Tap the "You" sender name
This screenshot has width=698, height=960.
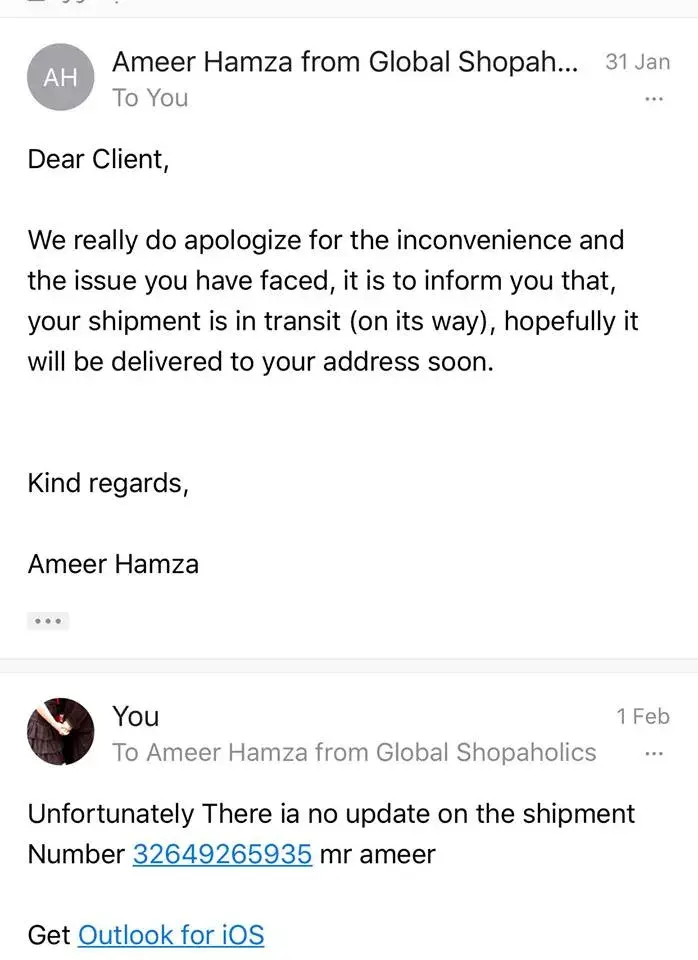pyautogui.click(x=136, y=716)
